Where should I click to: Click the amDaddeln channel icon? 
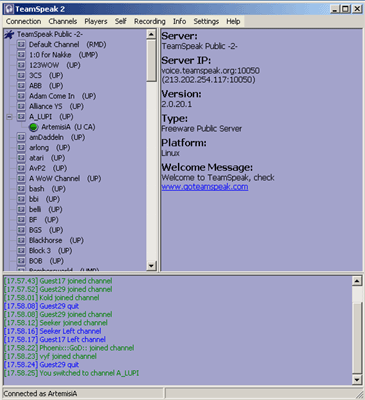tap(21, 137)
